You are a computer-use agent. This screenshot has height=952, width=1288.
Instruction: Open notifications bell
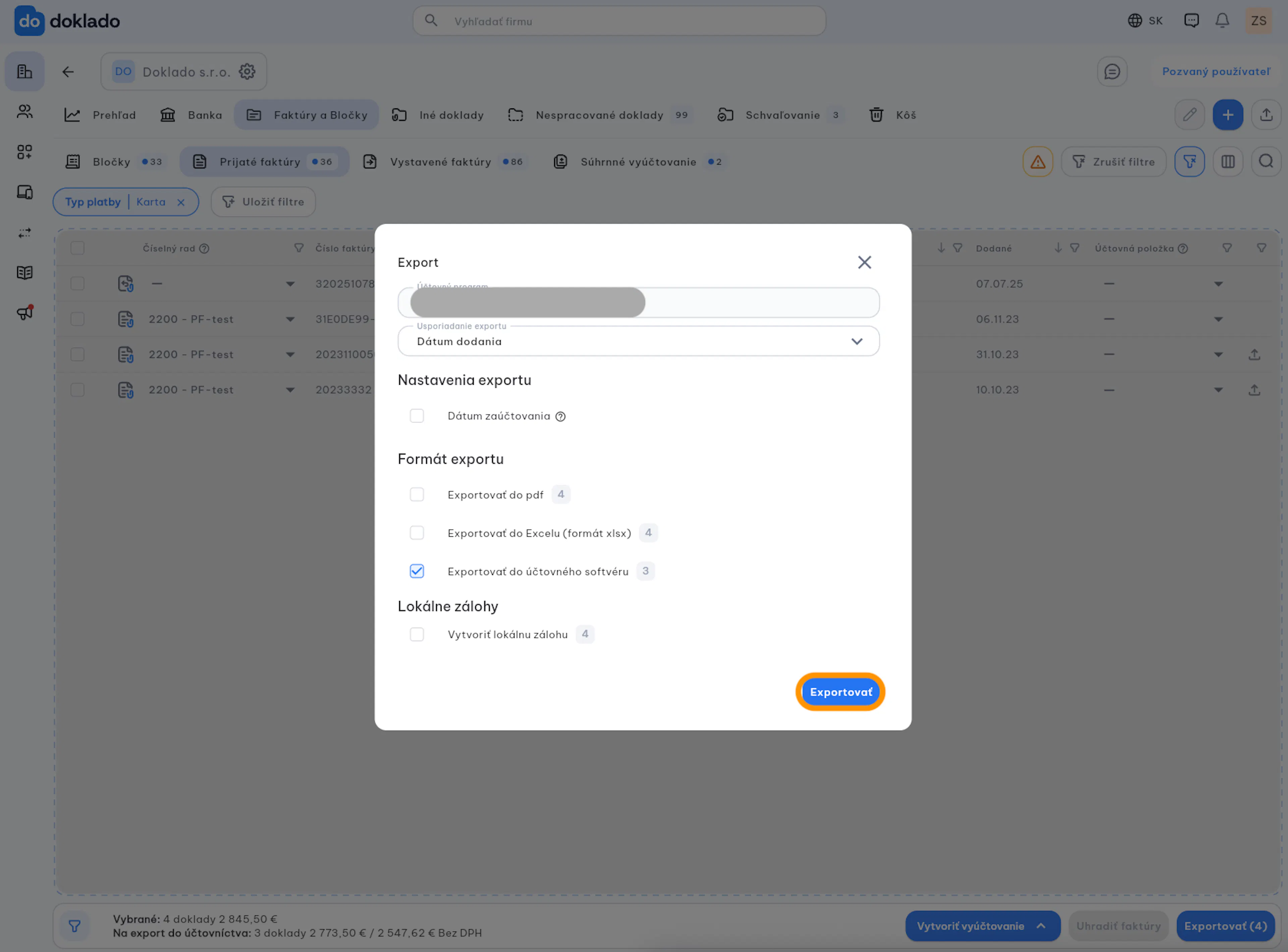coord(1222,21)
